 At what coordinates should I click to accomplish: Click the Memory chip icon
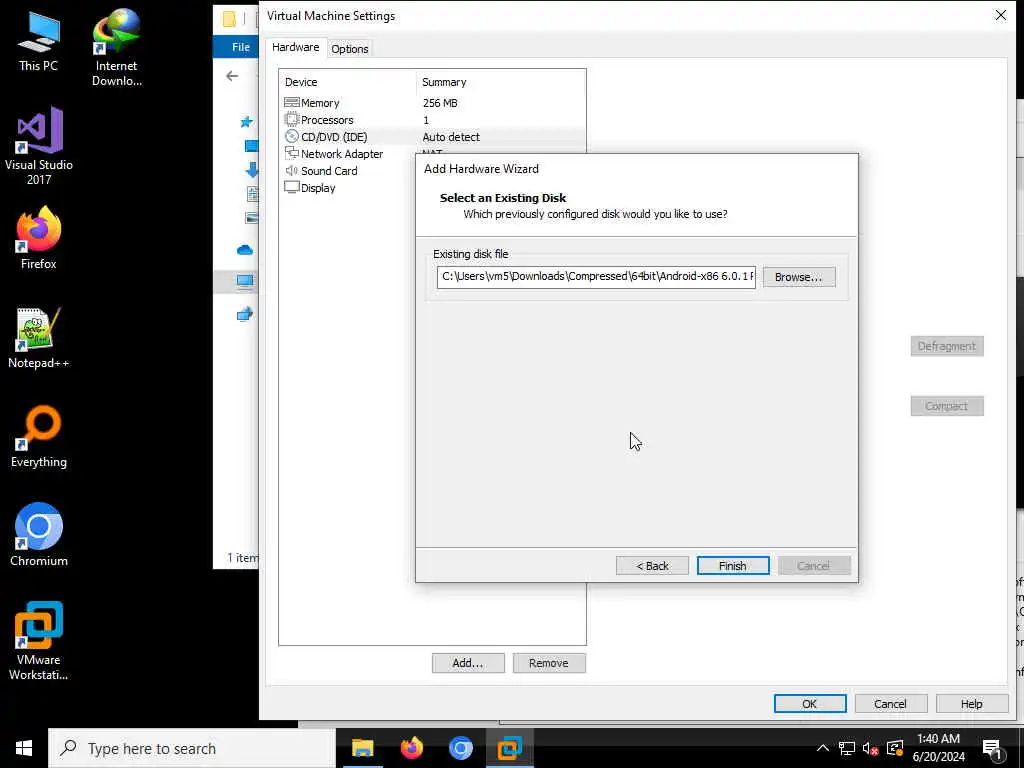coord(291,103)
